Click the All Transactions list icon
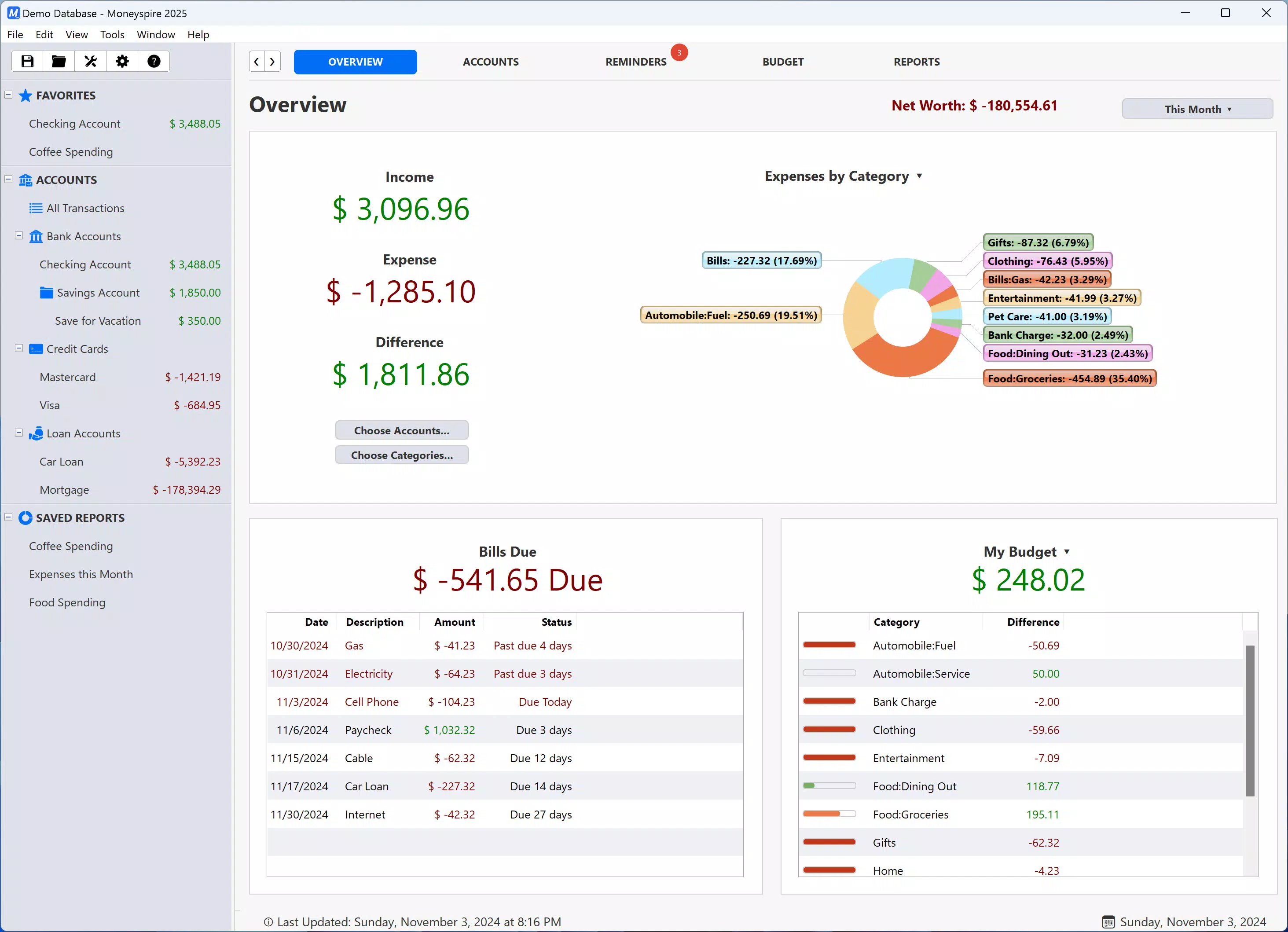Viewport: 1288px width, 932px height. click(36, 209)
